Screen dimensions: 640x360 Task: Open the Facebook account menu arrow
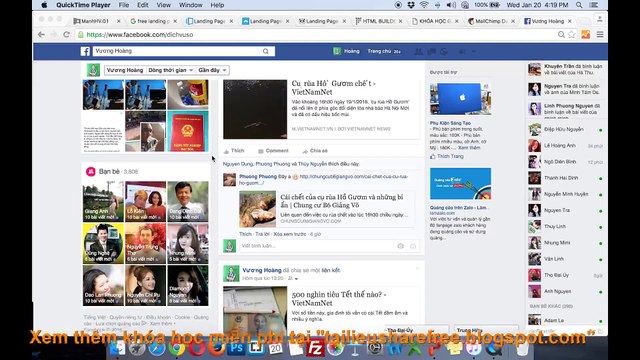click(x=474, y=51)
